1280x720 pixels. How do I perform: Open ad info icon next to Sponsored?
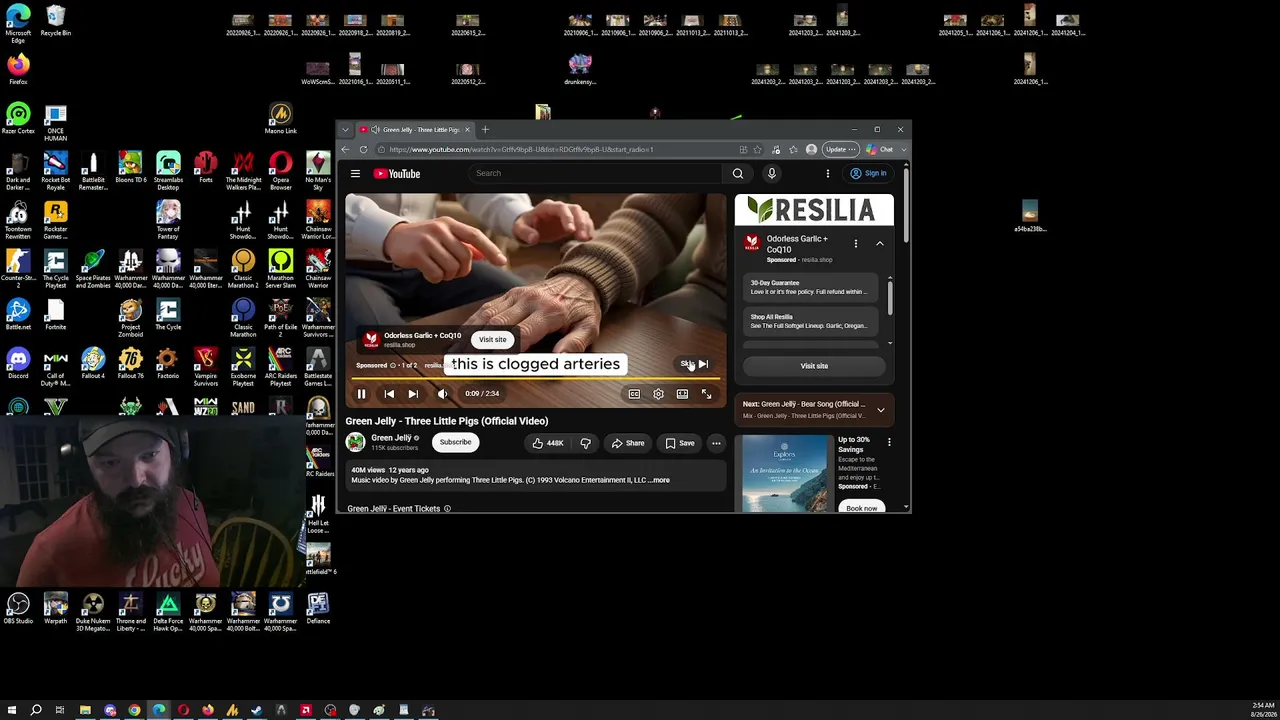(393, 365)
